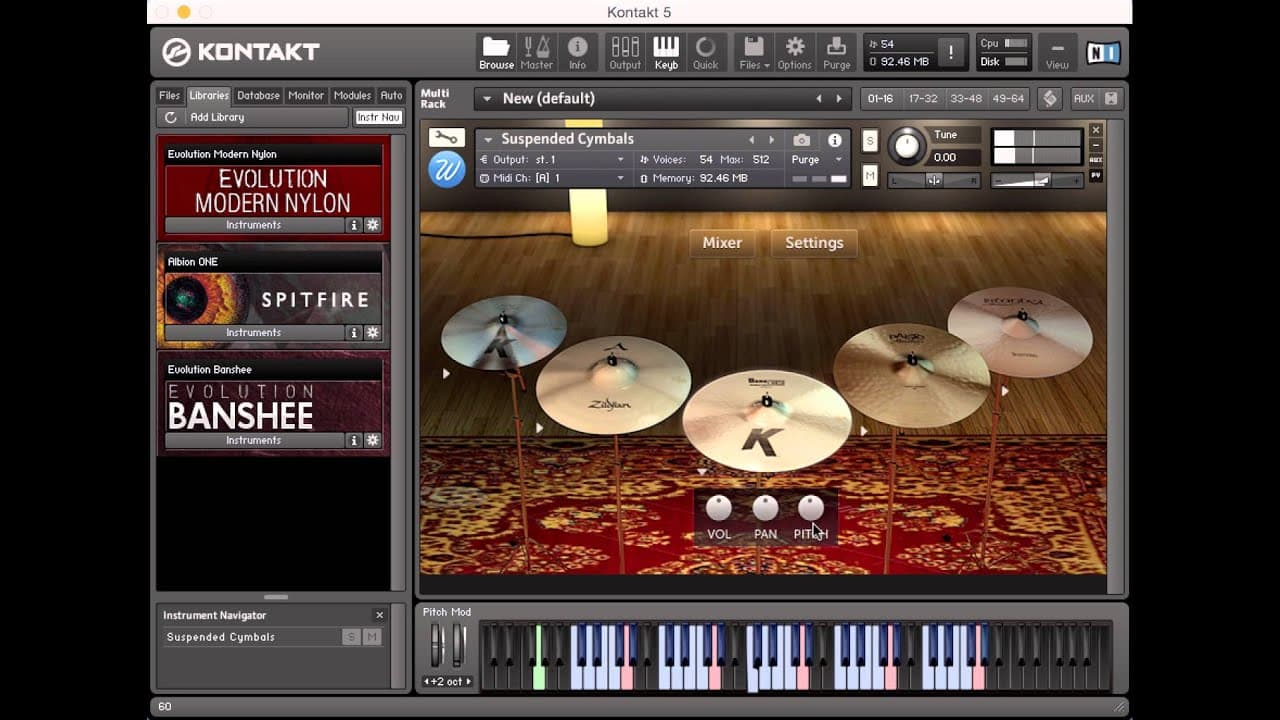
Task: Show rack page 49-64
Action: tap(1007, 98)
